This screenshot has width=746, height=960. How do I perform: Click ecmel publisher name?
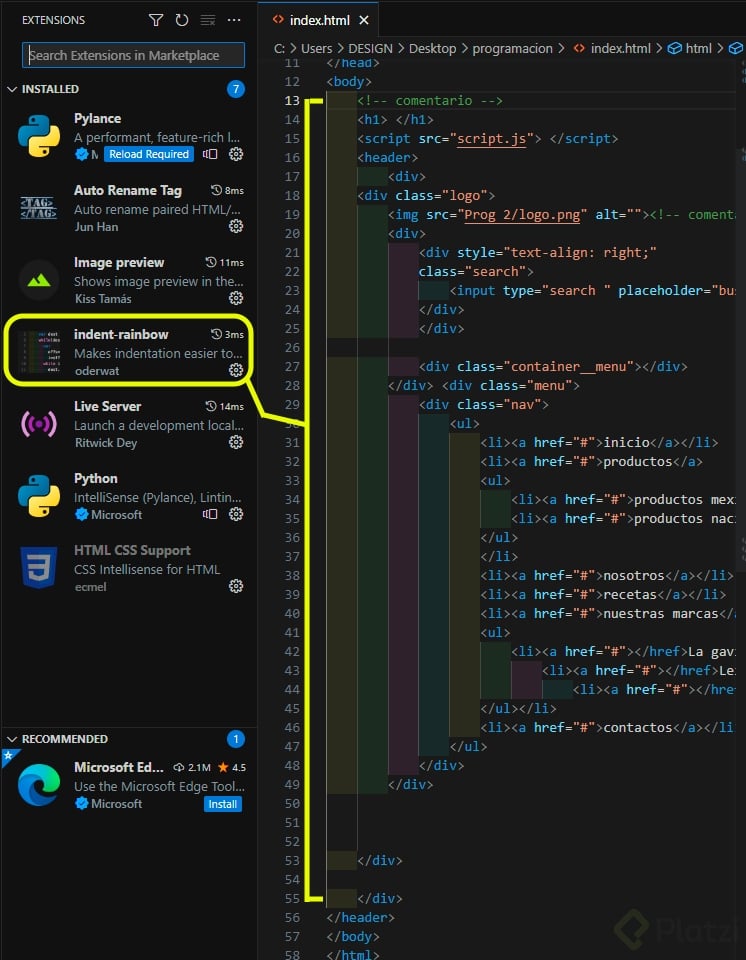click(x=90, y=587)
